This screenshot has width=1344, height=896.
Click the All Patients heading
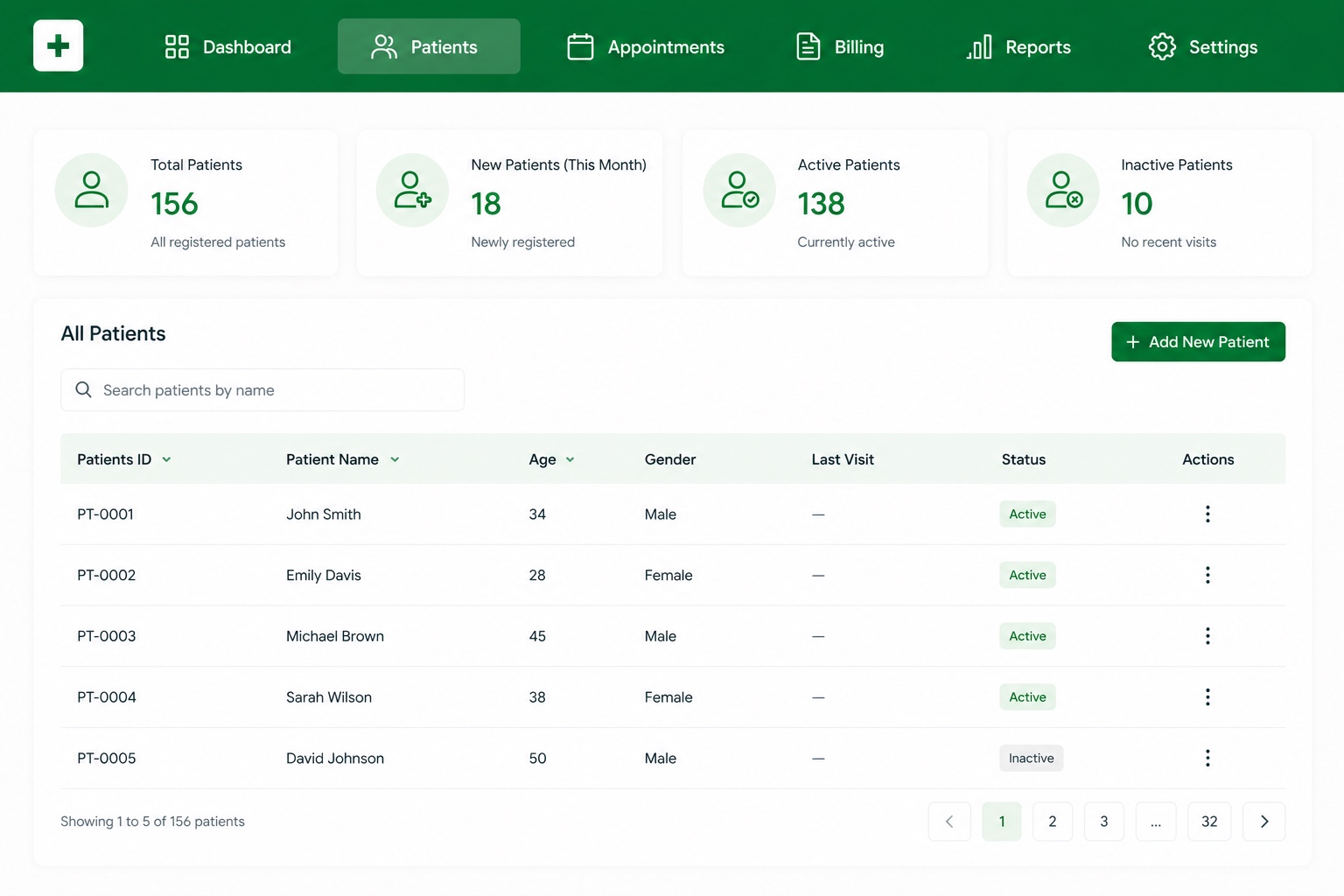coord(113,333)
